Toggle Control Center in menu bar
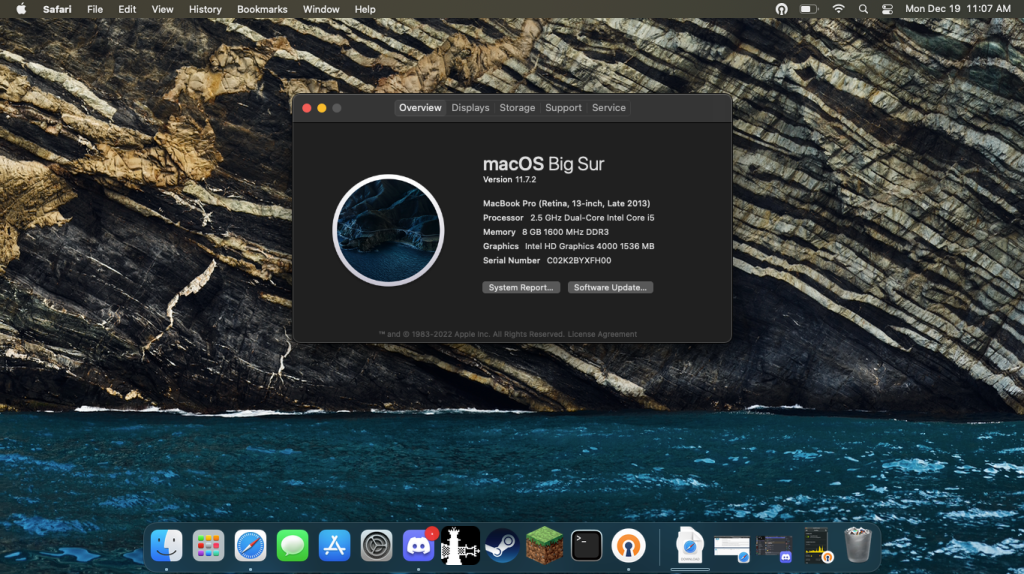 pos(887,9)
